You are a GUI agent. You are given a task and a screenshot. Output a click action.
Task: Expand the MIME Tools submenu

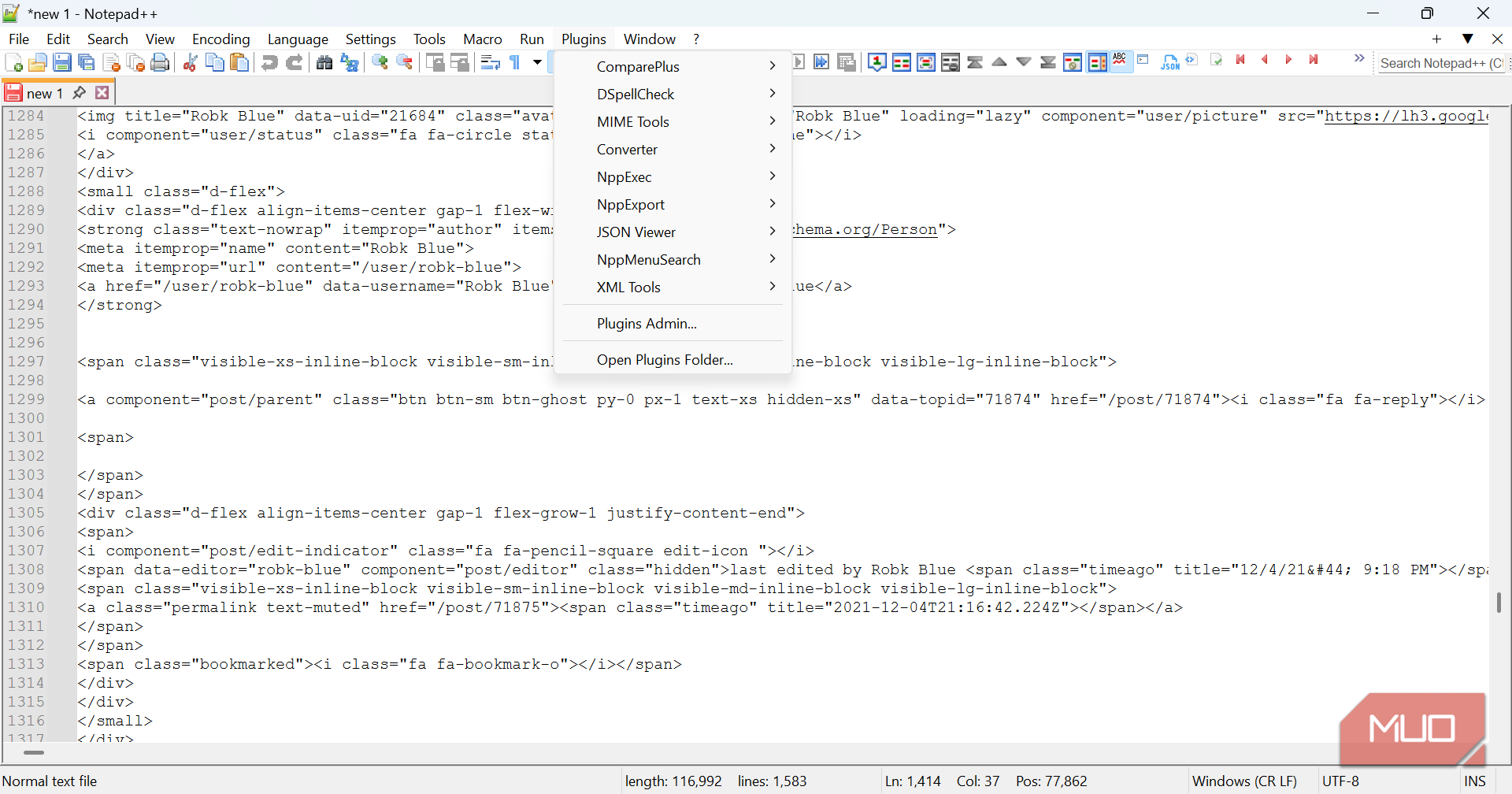673,122
